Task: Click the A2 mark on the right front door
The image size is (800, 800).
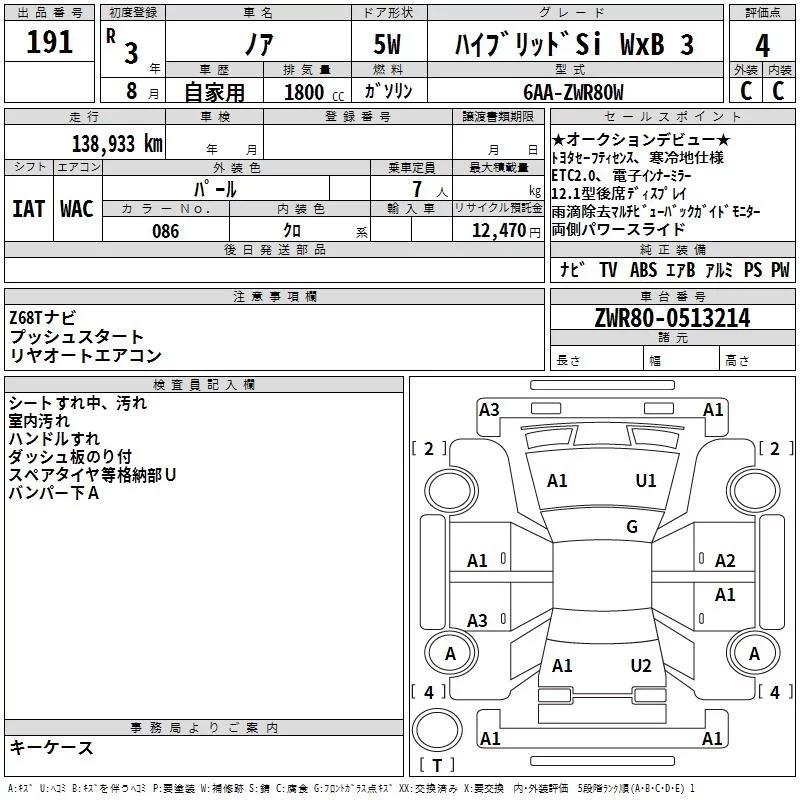Action: tap(724, 561)
